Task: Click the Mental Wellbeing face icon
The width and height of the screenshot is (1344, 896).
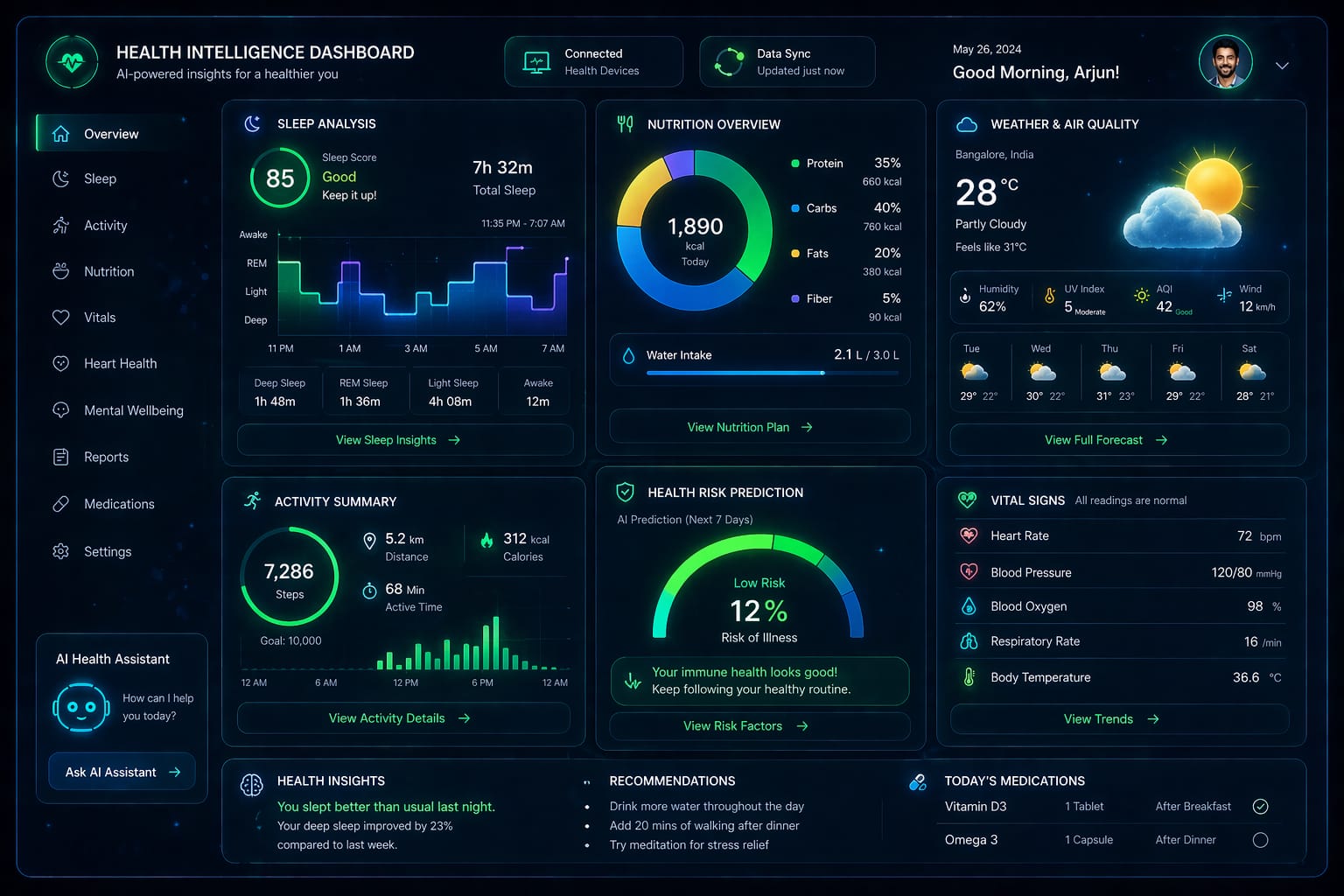Action: coord(60,409)
